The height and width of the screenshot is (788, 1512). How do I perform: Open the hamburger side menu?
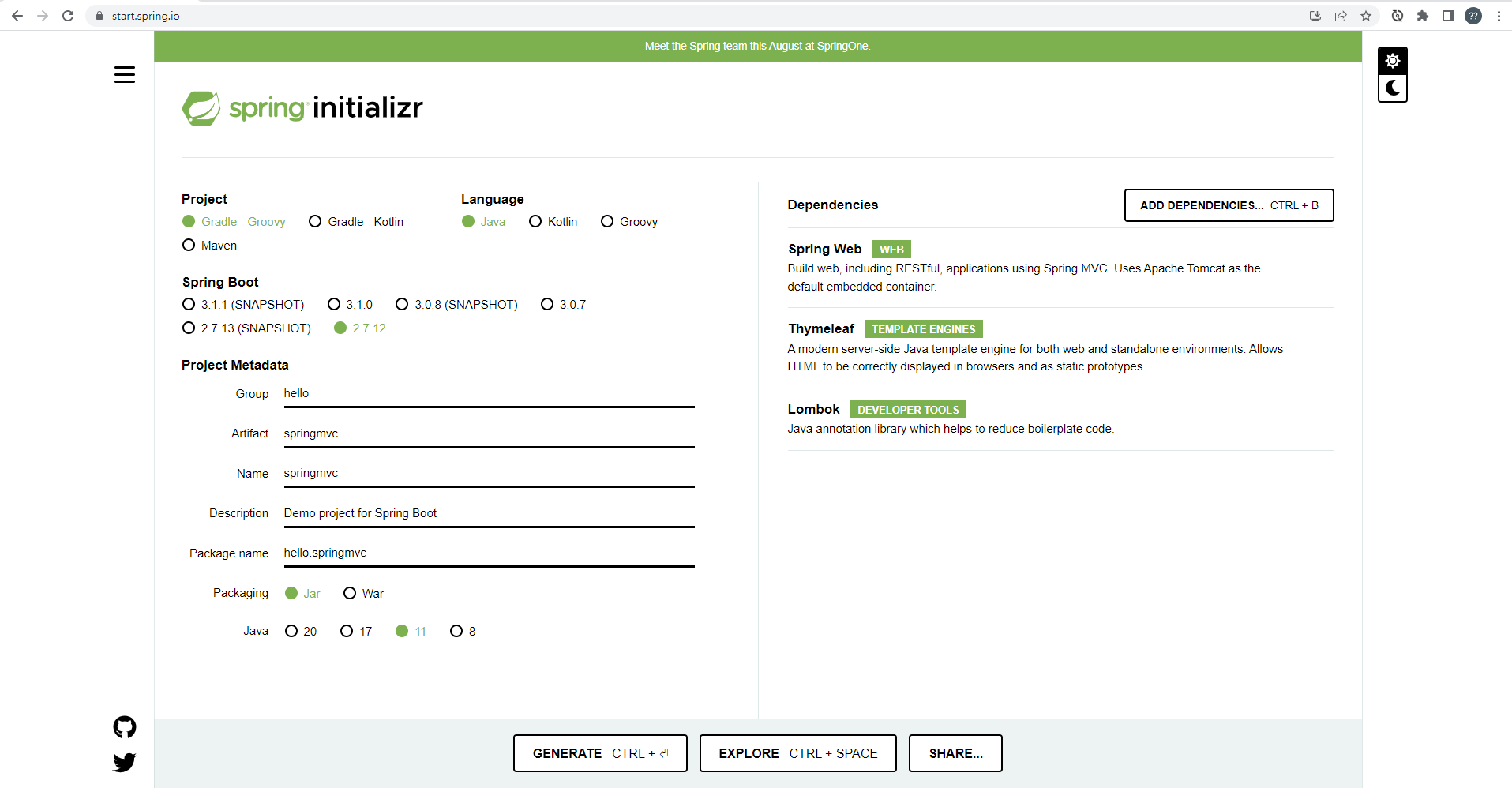[x=125, y=75]
